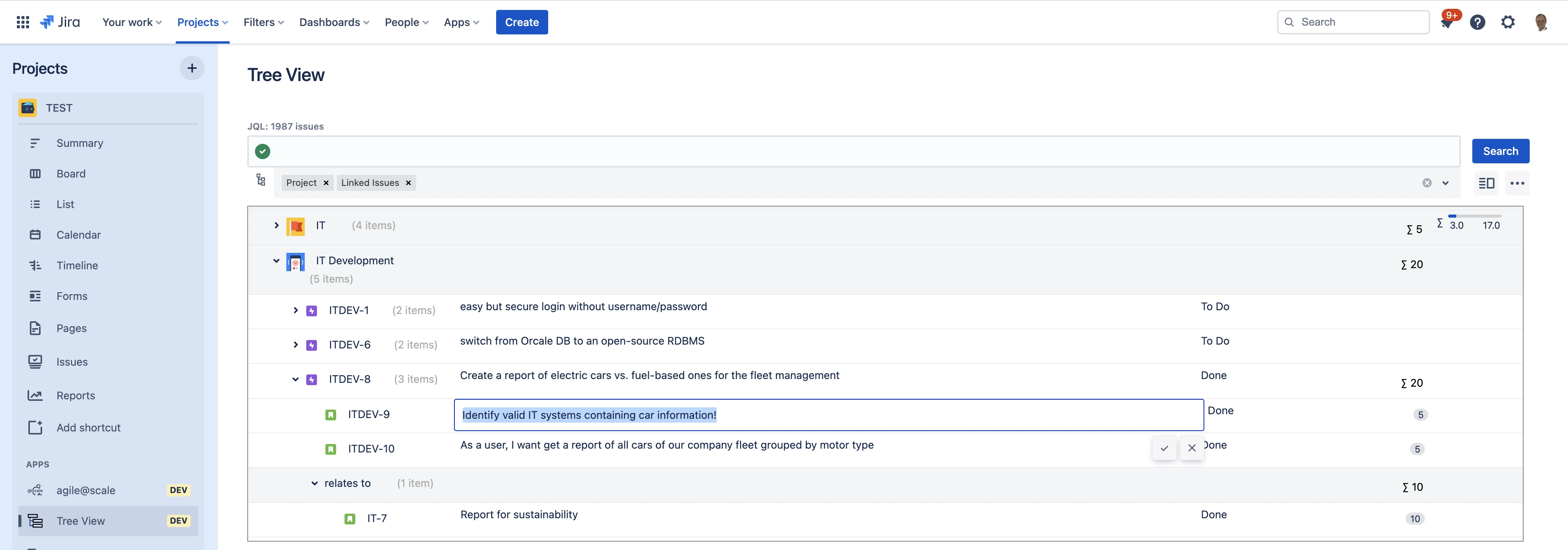This screenshot has height=550, width=1568.
Task: Open the Projects menu in the navbar
Action: tap(202, 22)
